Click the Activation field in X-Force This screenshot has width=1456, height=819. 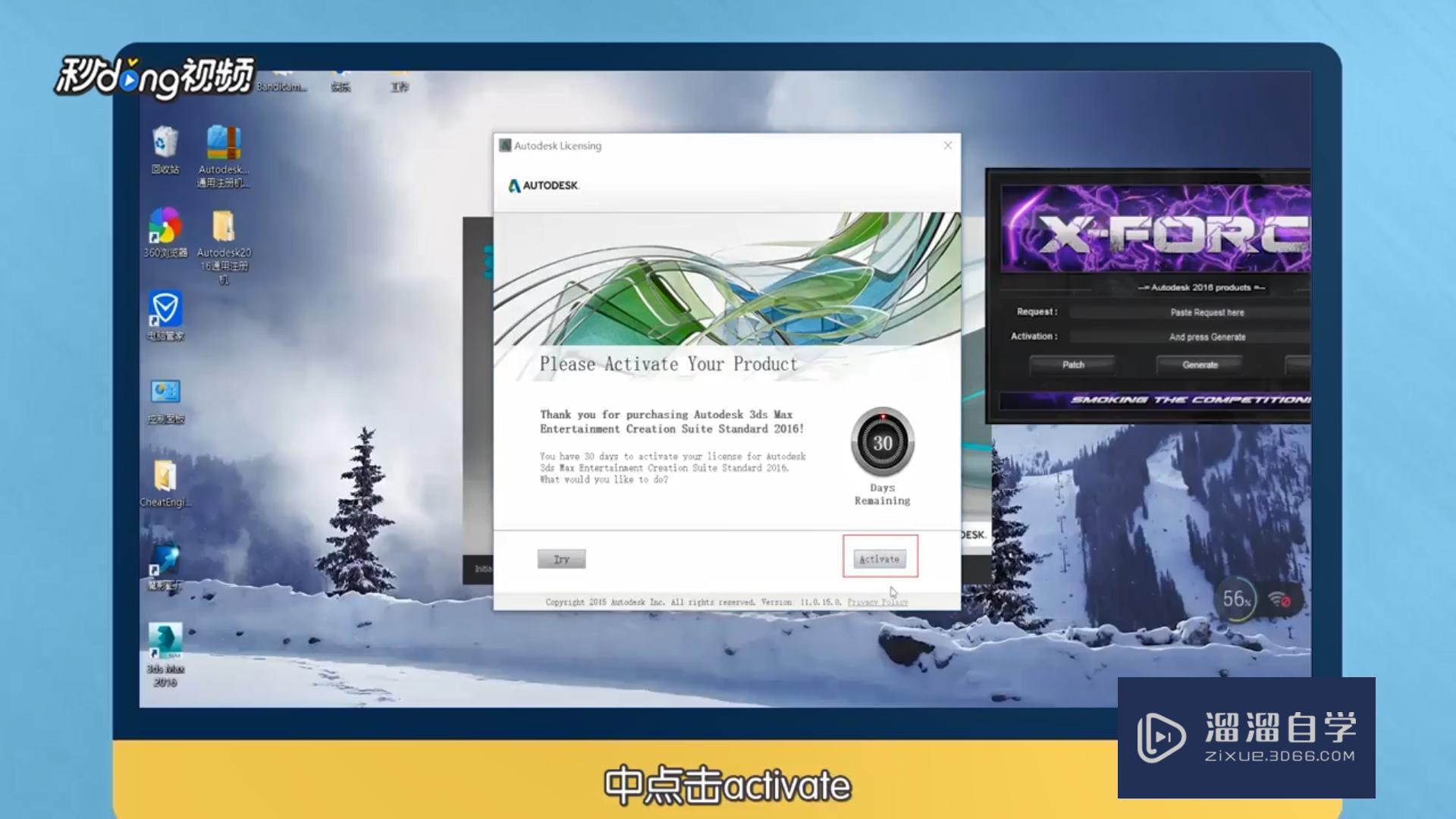click(x=1189, y=337)
